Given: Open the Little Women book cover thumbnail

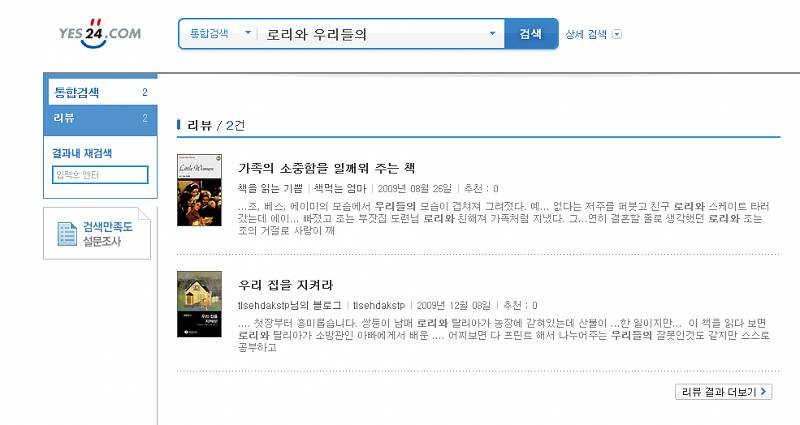Looking at the screenshot, I should click(199, 190).
